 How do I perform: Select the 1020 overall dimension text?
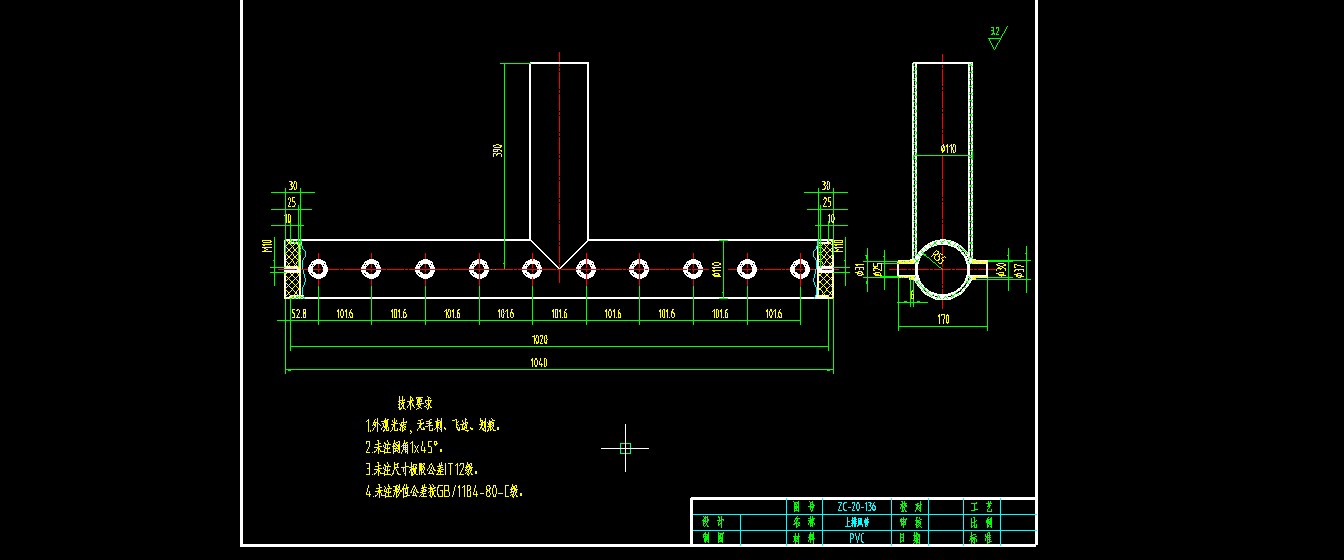tap(540, 339)
